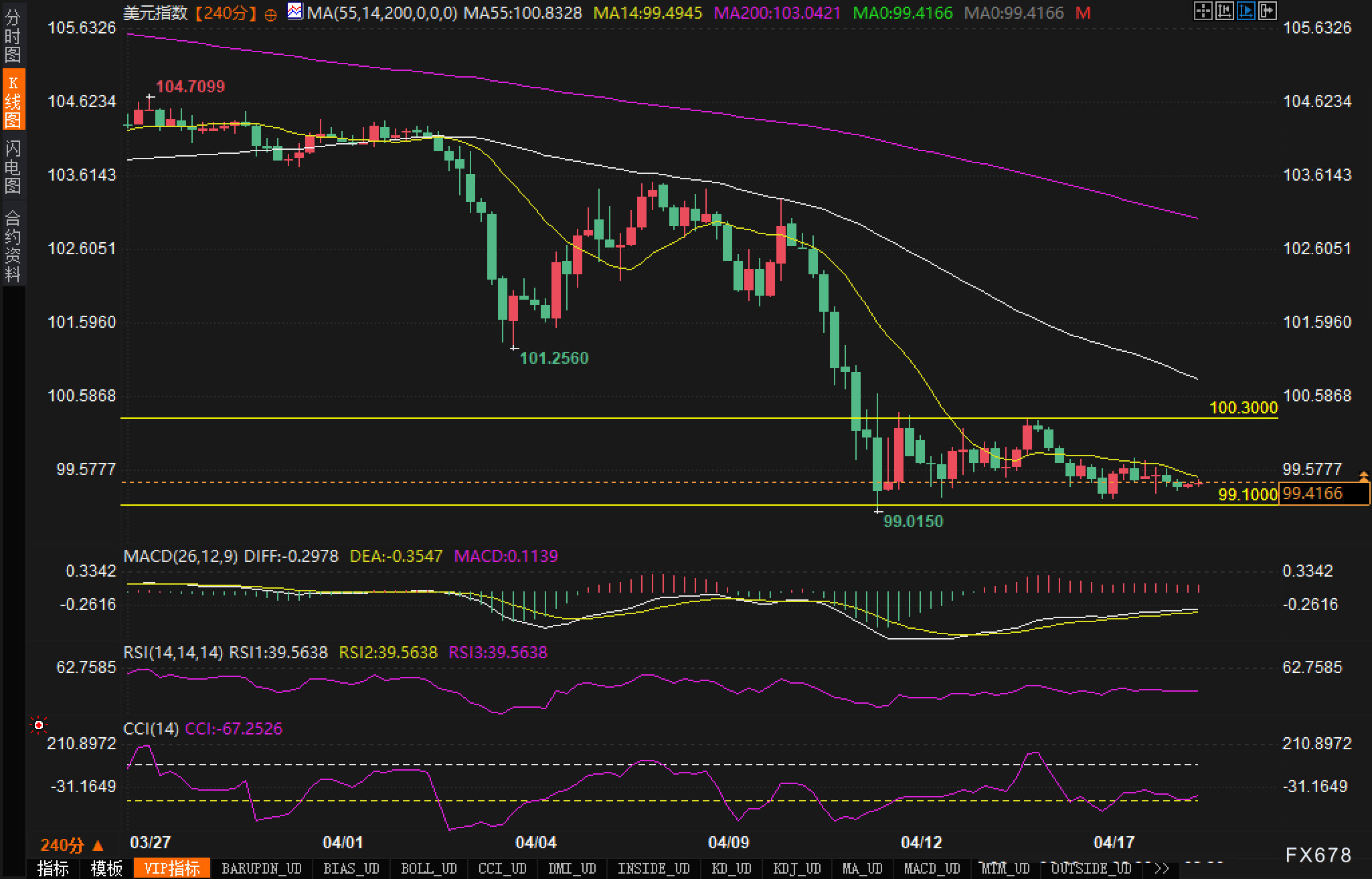
Task: Apply the BOLL_UD indicator
Action: click(x=428, y=868)
